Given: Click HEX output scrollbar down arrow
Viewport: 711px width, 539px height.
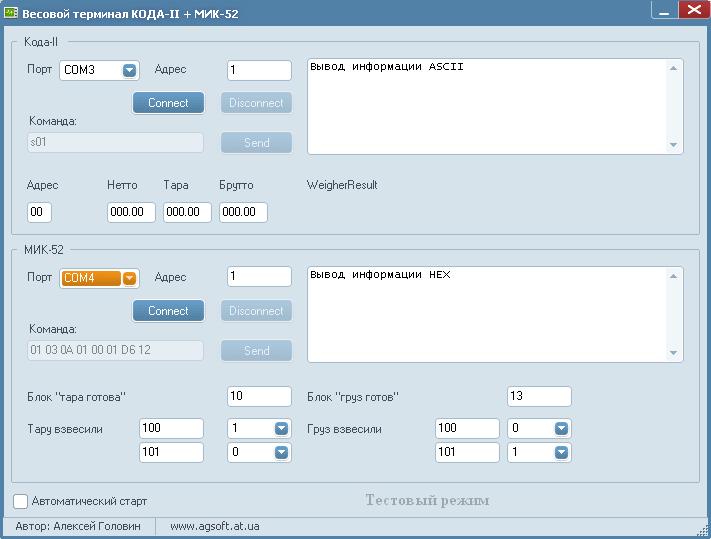Looking at the screenshot, I should [673, 353].
